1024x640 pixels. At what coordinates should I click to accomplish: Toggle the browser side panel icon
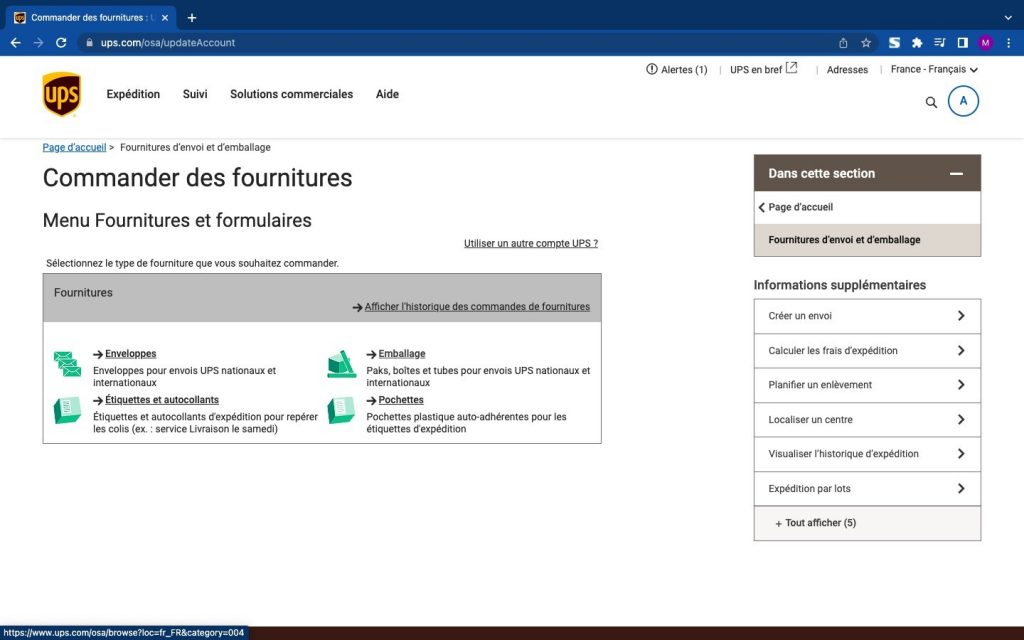tap(962, 42)
